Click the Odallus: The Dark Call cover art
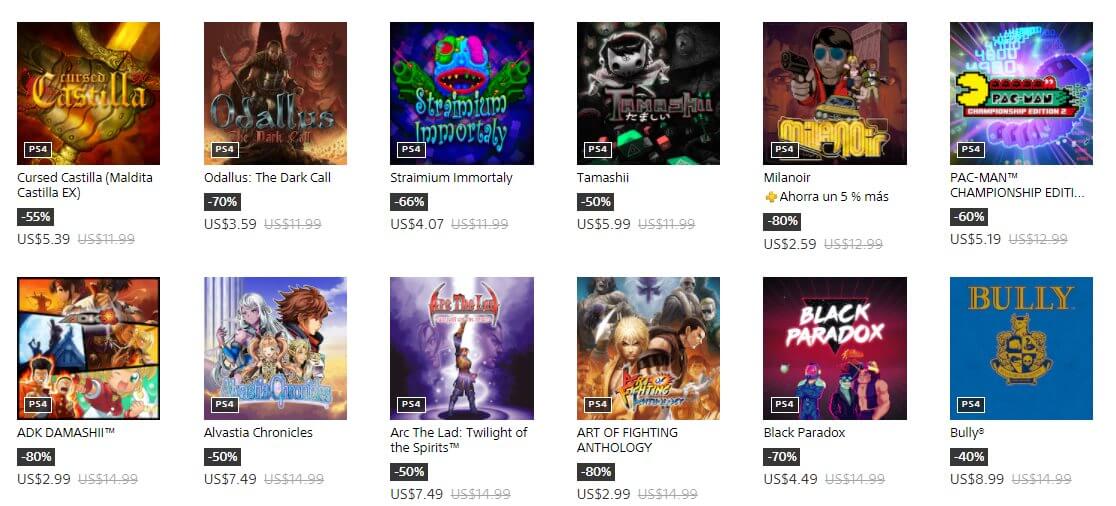Image resolution: width=1116 pixels, height=506 pixels. 275,93
